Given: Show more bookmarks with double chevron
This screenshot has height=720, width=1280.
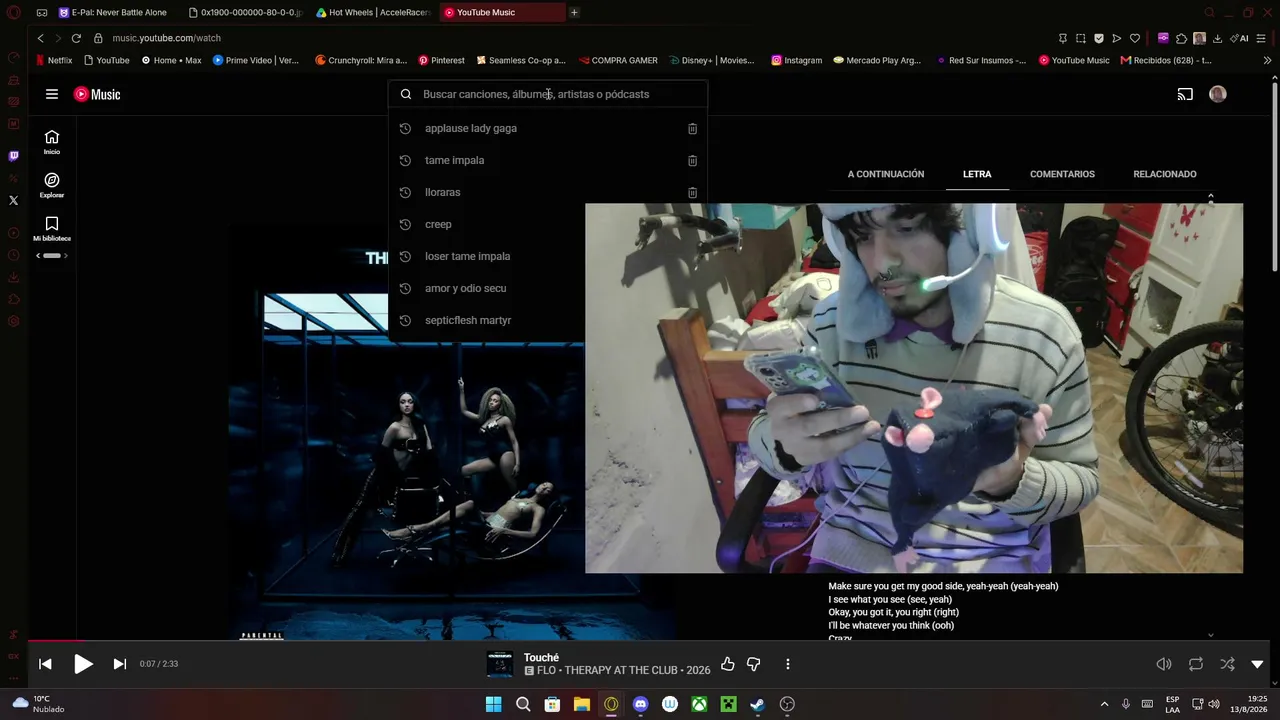Looking at the screenshot, I should click(1267, 60).
